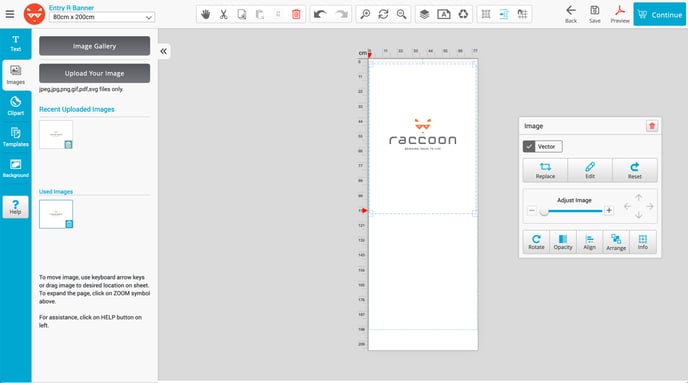This screenshot has width=688, height=383.
Task: Open Rotate options
Action: 536,242
